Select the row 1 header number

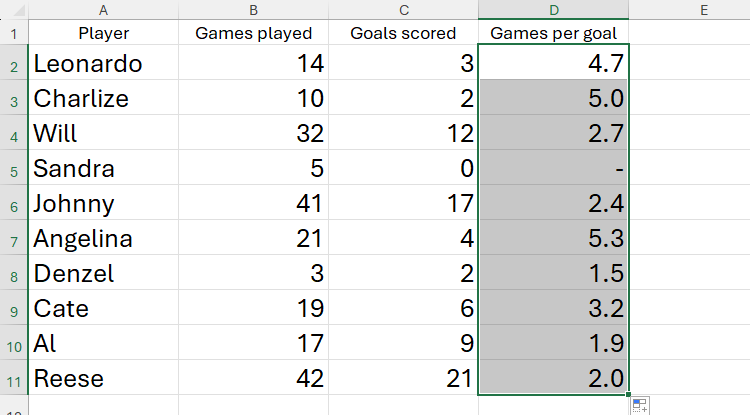coord(14,34)
